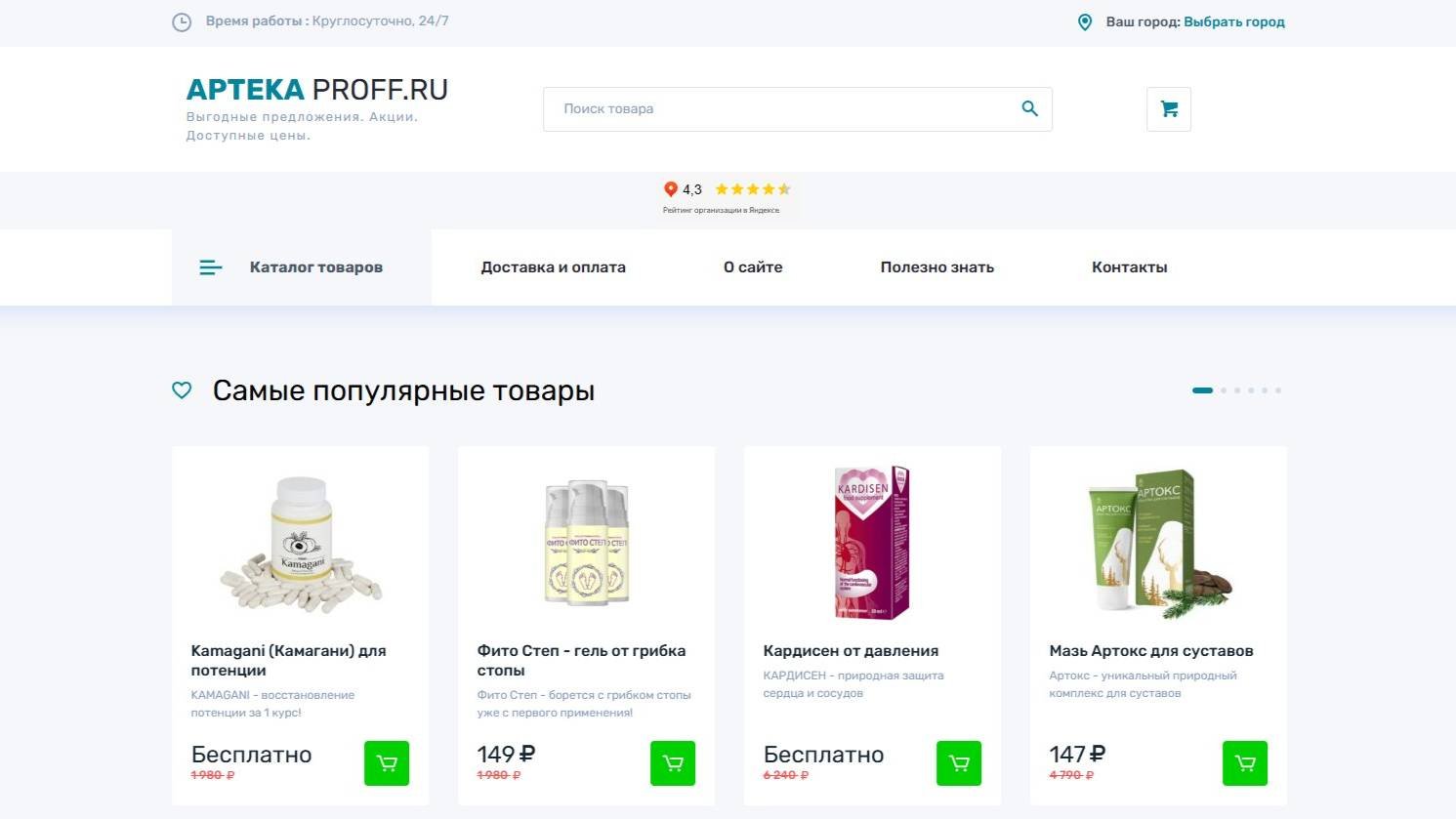This screenshot has height=819, width=1456.
Task: Click the heart icon beside Самые популярные товары
Action: click(x=182, y=390)
